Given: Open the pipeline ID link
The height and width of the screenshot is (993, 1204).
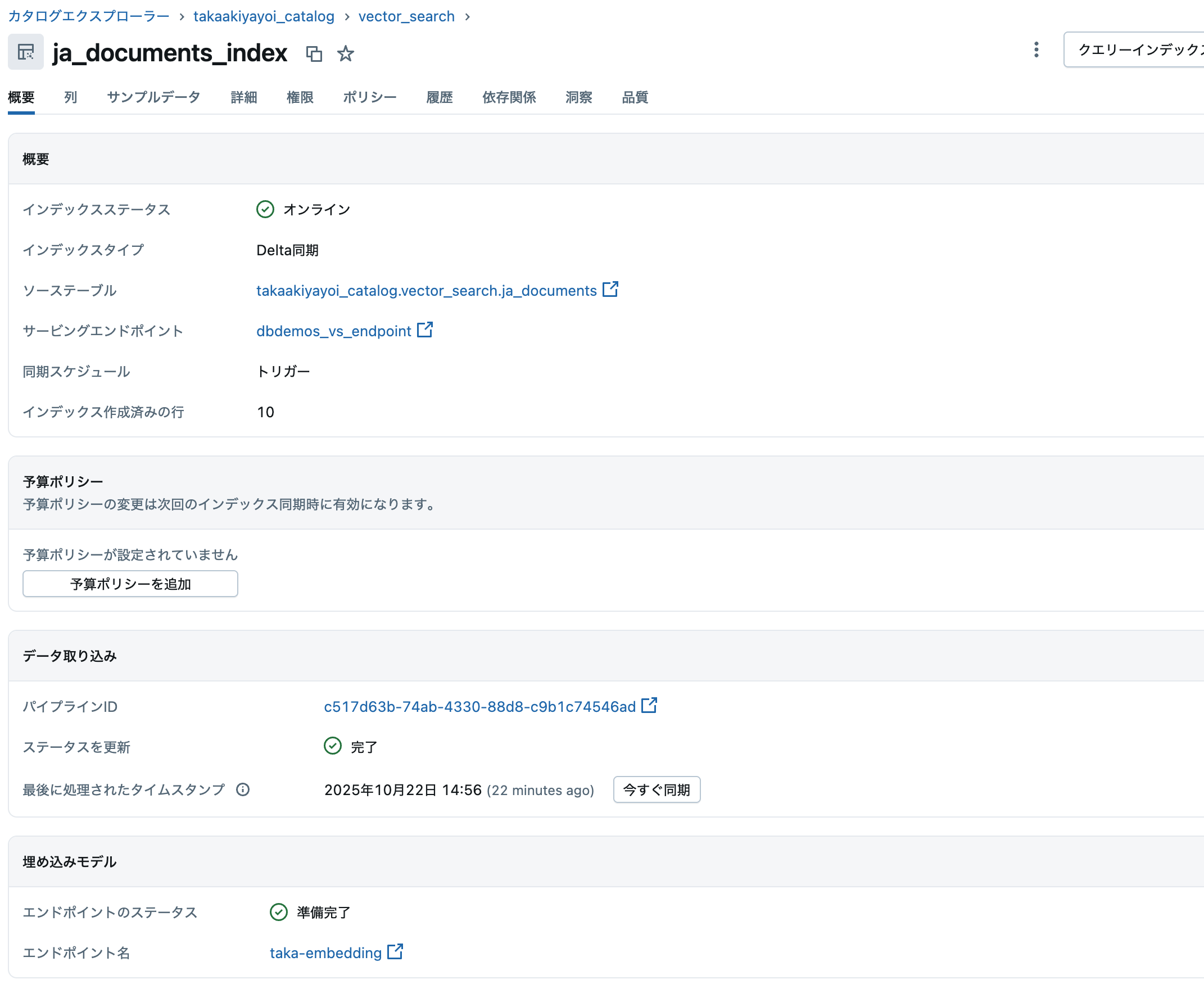Looking at the screenshot, I should click(479, 706).
